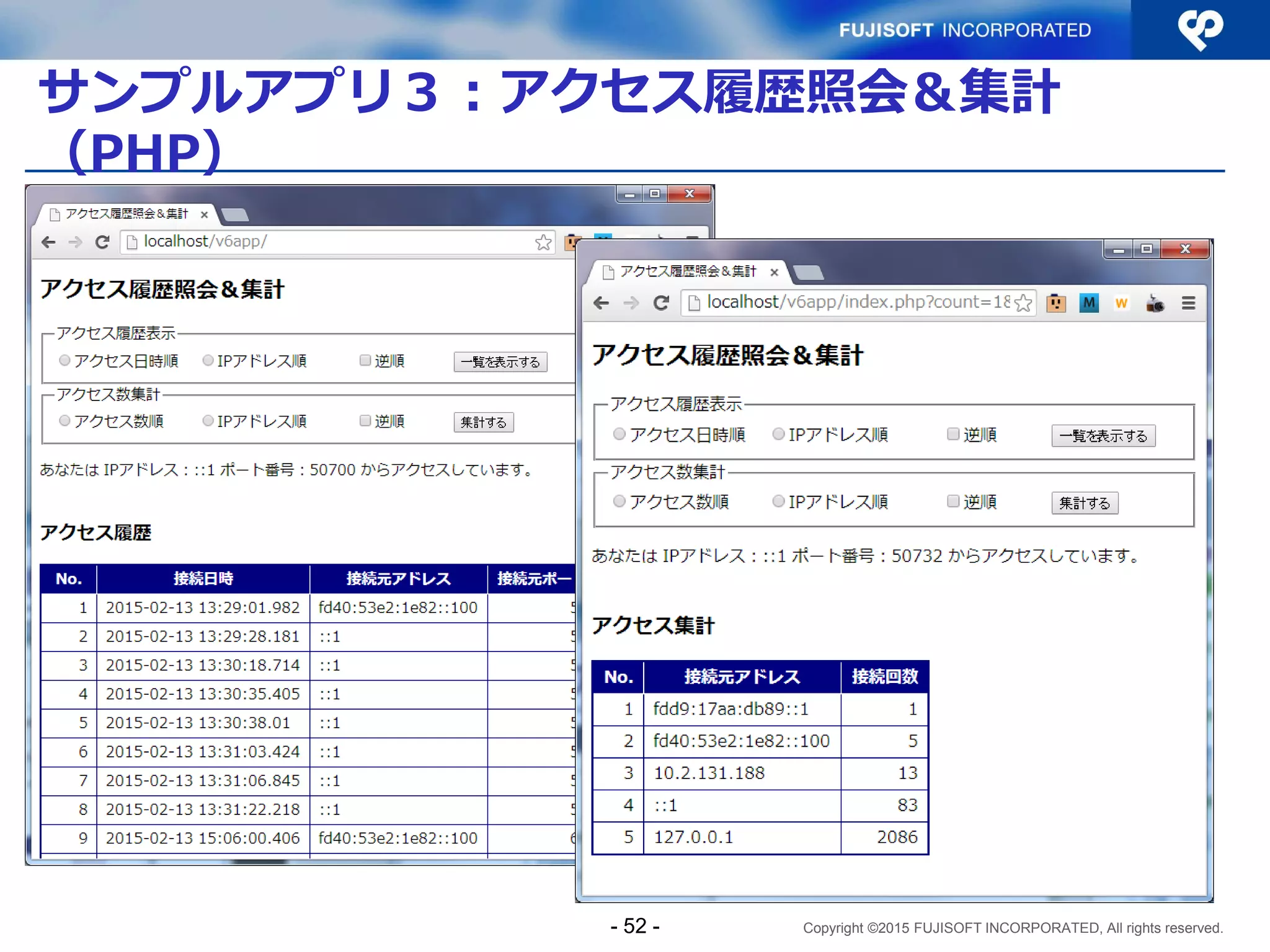Click 接続元アドレス header in アクセス集計 table
This screenshot has width=1270, height=952.
pos(742,677)
